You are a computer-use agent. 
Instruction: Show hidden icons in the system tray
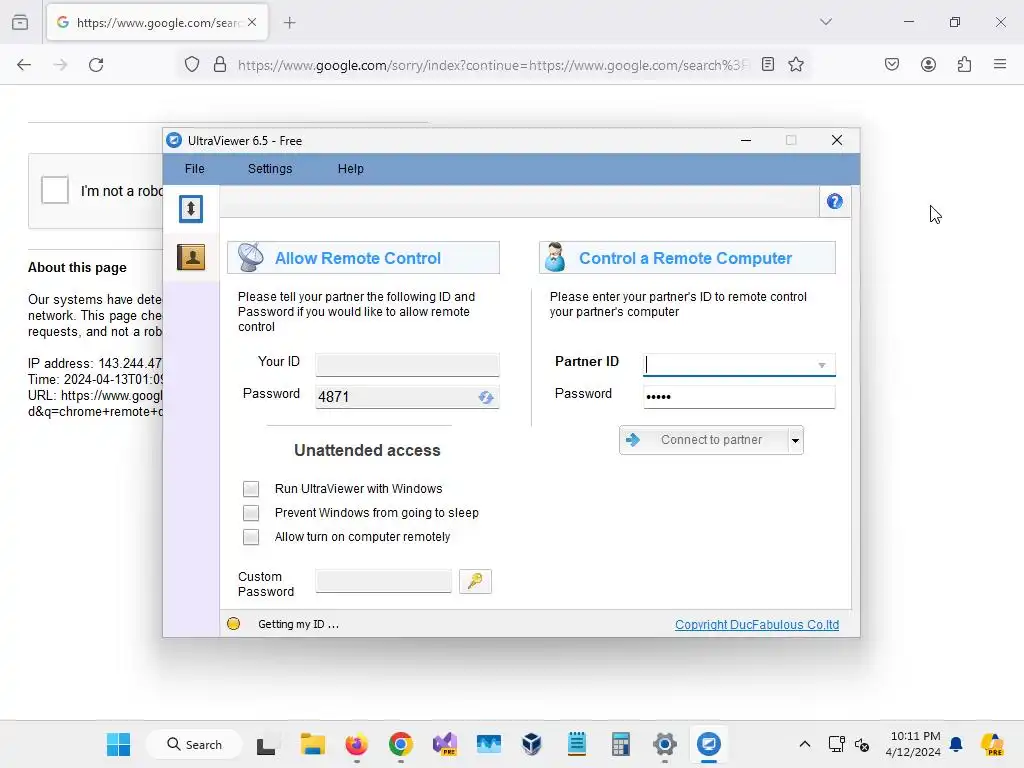[x=805, y=744]
